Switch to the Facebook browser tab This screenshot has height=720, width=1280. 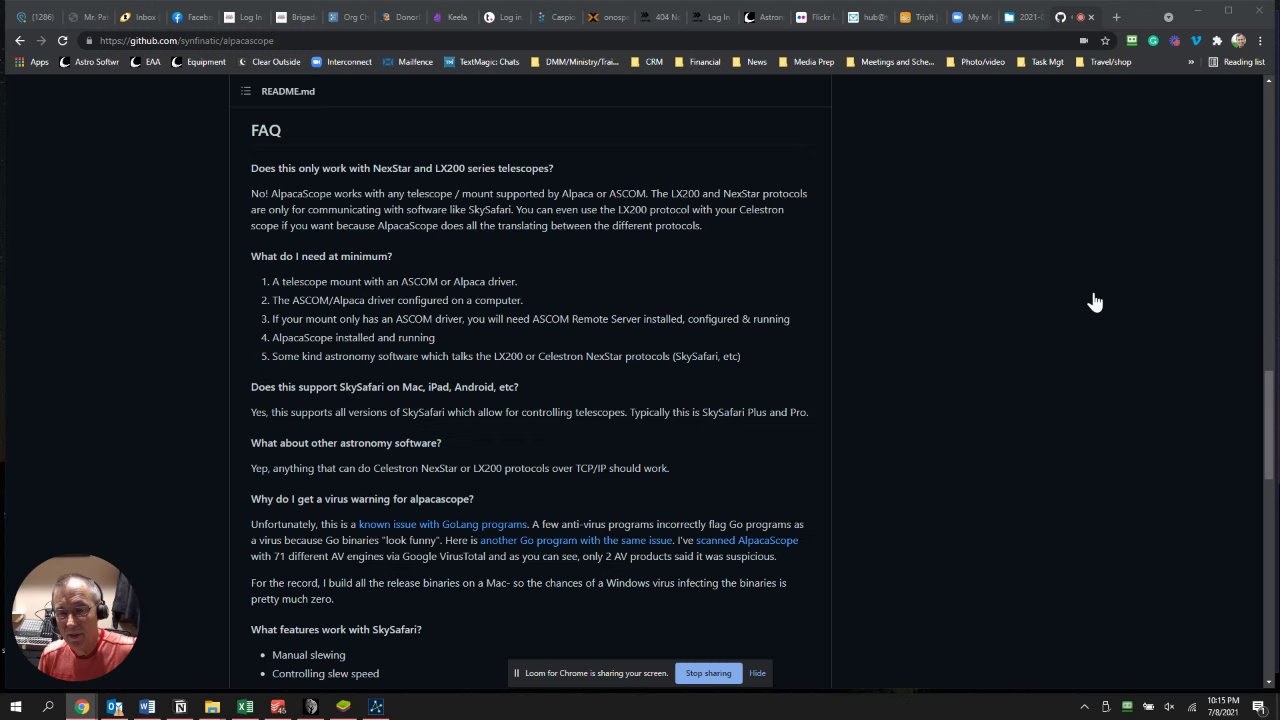coord(192,17)
